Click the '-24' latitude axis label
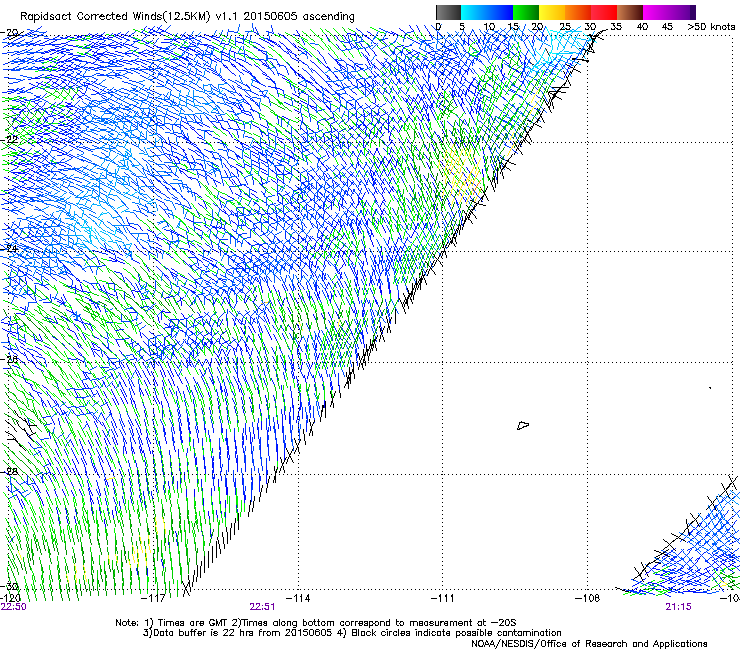 [10, 248]
